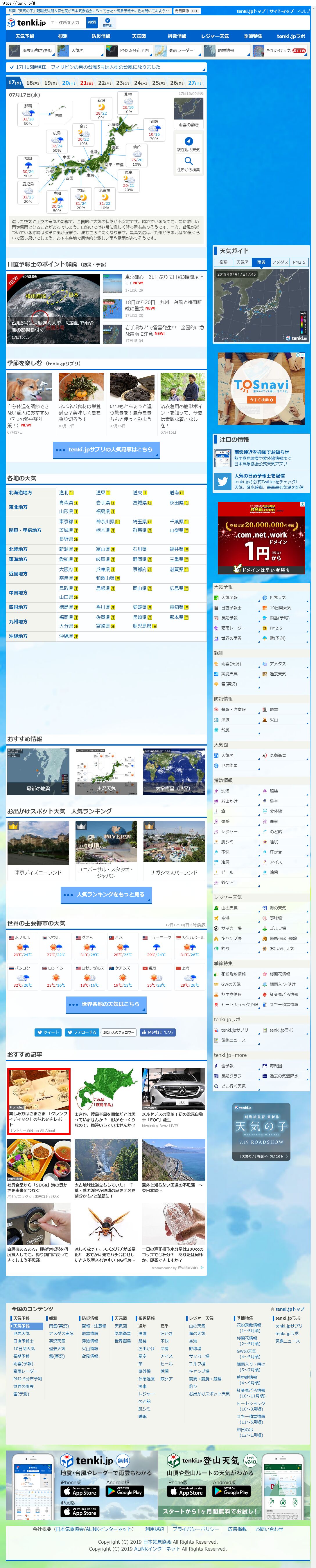Open 世界天気 globe icon in 天気予報 list
316x1568 pixels.
pos(265,598)
